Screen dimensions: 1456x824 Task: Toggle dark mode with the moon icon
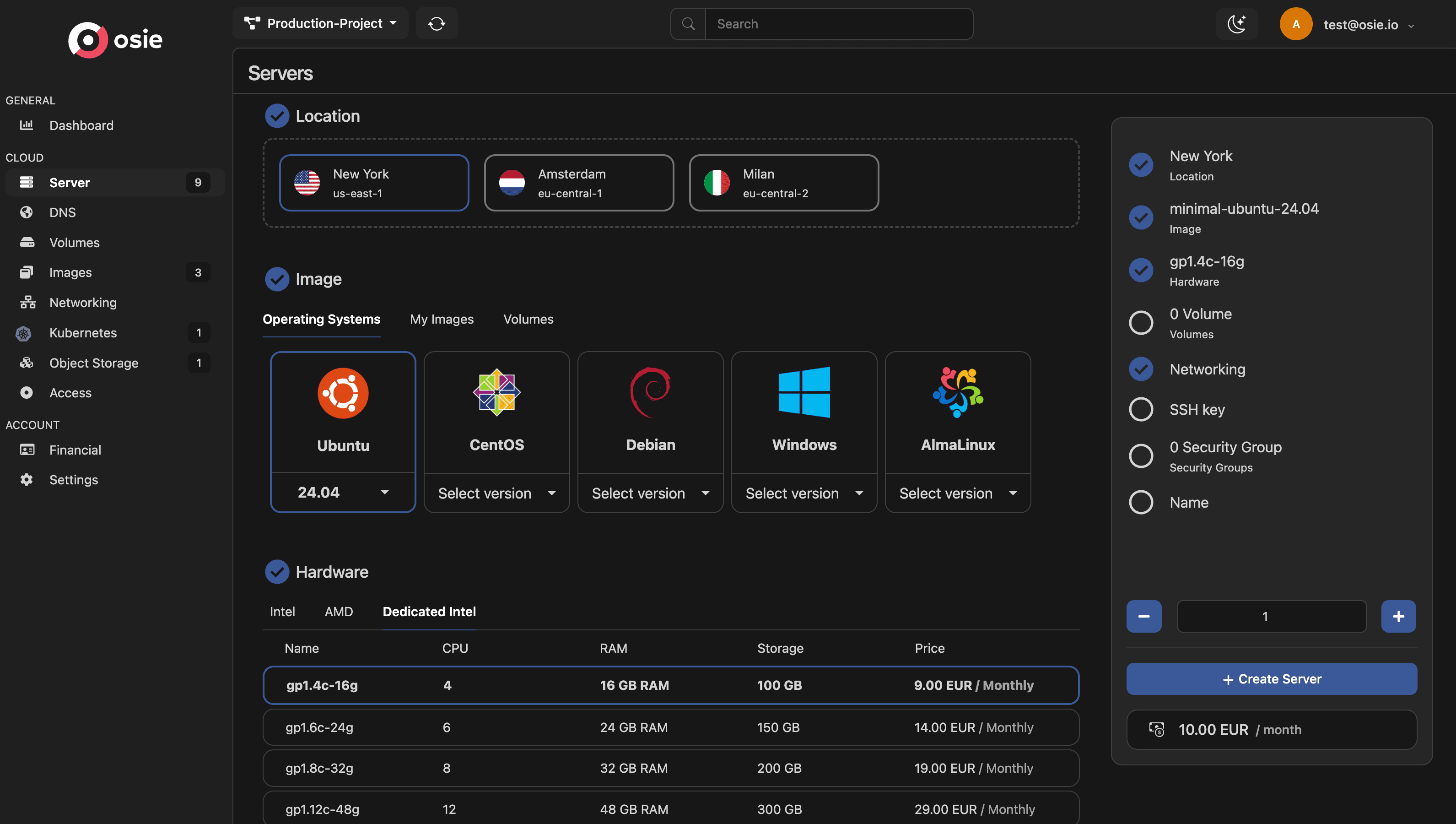coord(1236,23)
